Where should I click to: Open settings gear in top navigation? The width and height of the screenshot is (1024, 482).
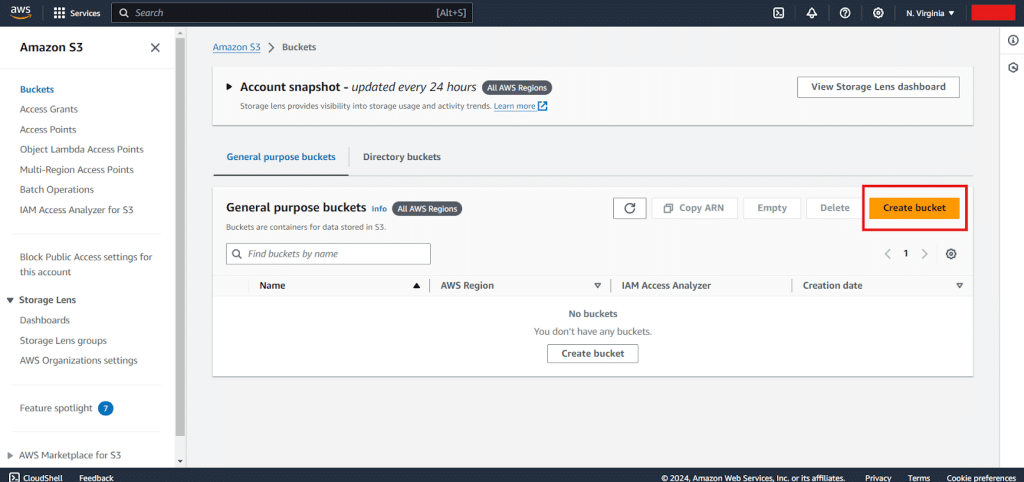click(878, 13)
